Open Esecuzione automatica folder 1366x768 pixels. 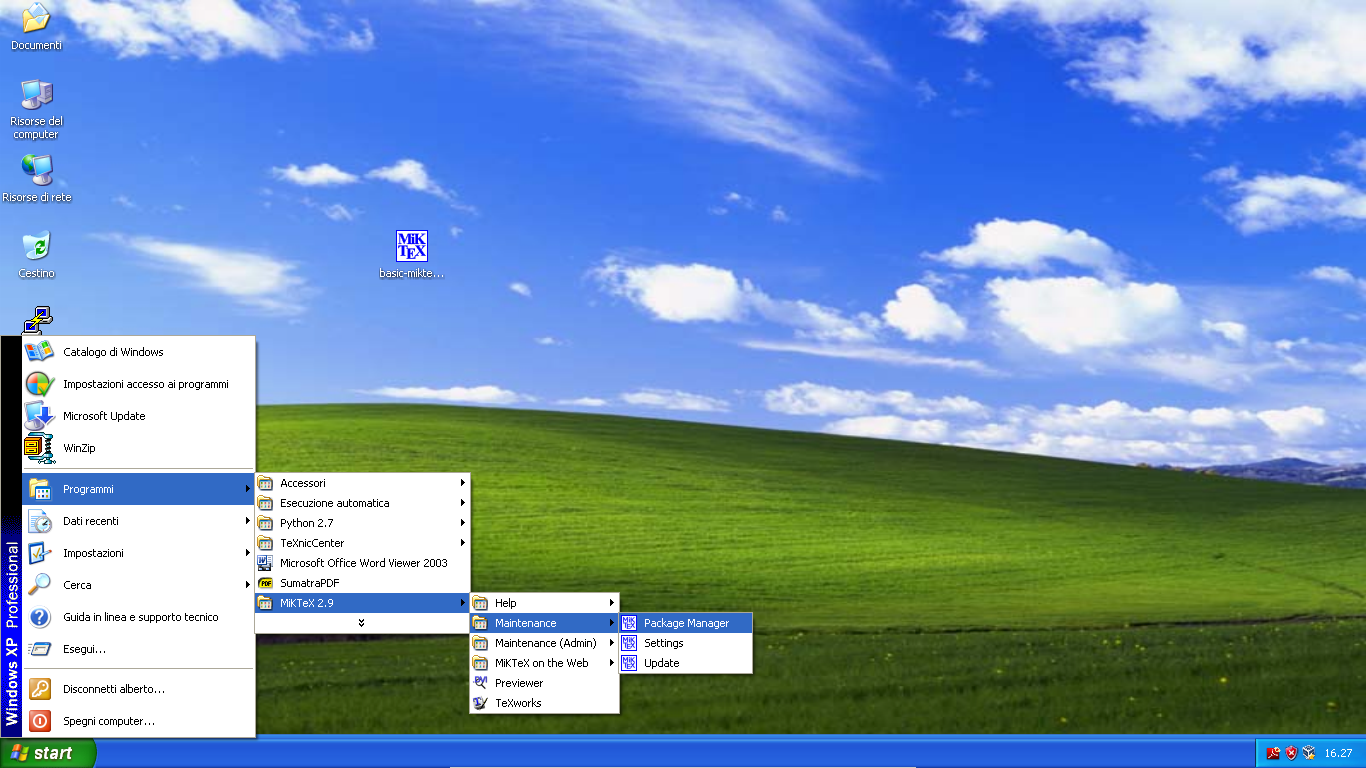pyautogui.click(x=363, y=503)
